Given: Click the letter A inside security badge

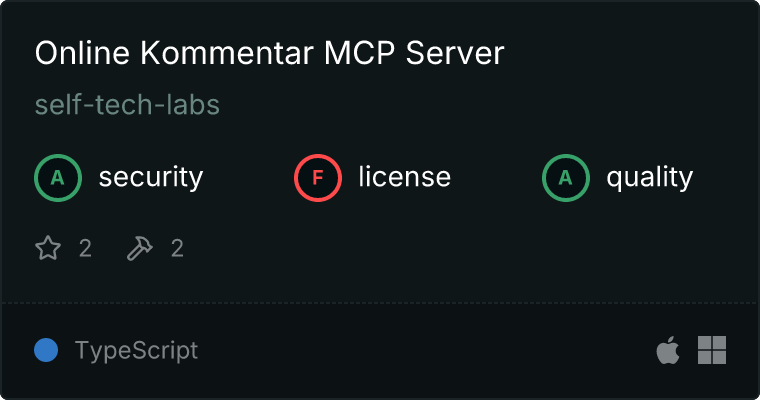Looking at the screenshot, I should point(58,178).
